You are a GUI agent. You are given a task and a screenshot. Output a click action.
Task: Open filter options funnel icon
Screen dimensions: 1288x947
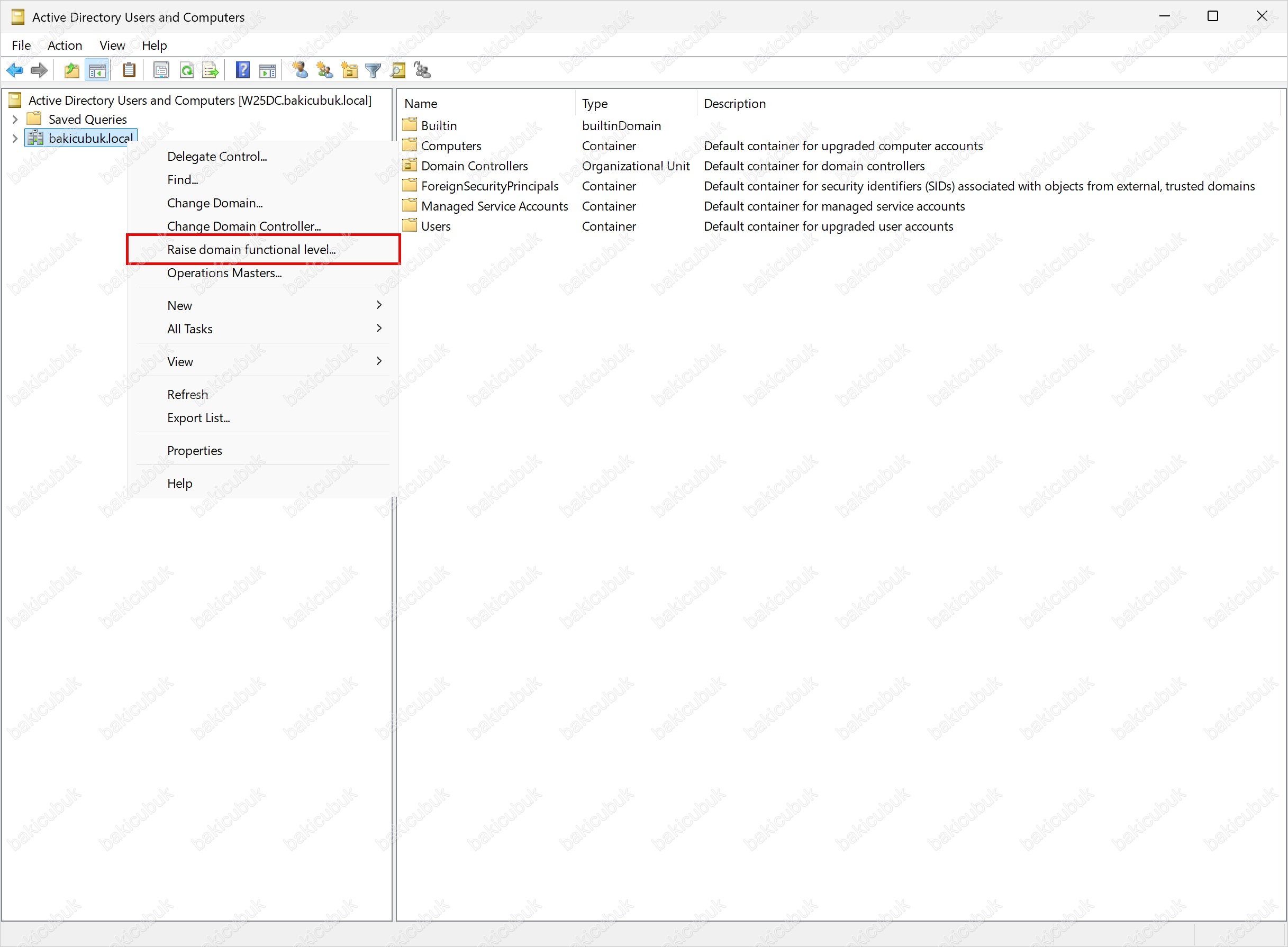tap(373, 70)
